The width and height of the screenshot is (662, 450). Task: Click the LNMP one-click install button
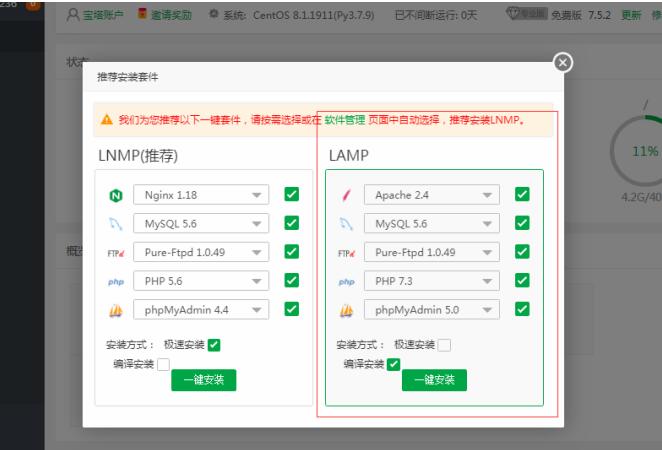[x=204, y=380]
